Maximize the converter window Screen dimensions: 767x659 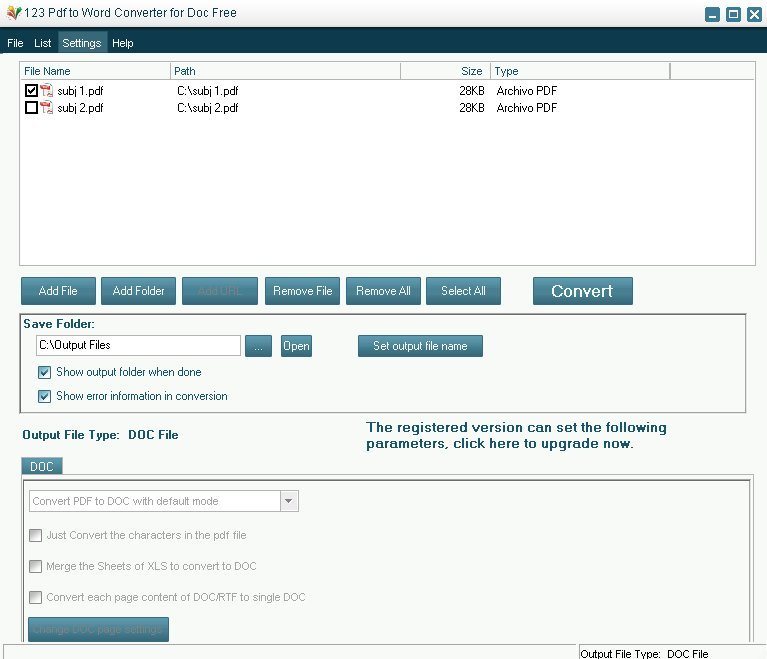click(733, 15)
